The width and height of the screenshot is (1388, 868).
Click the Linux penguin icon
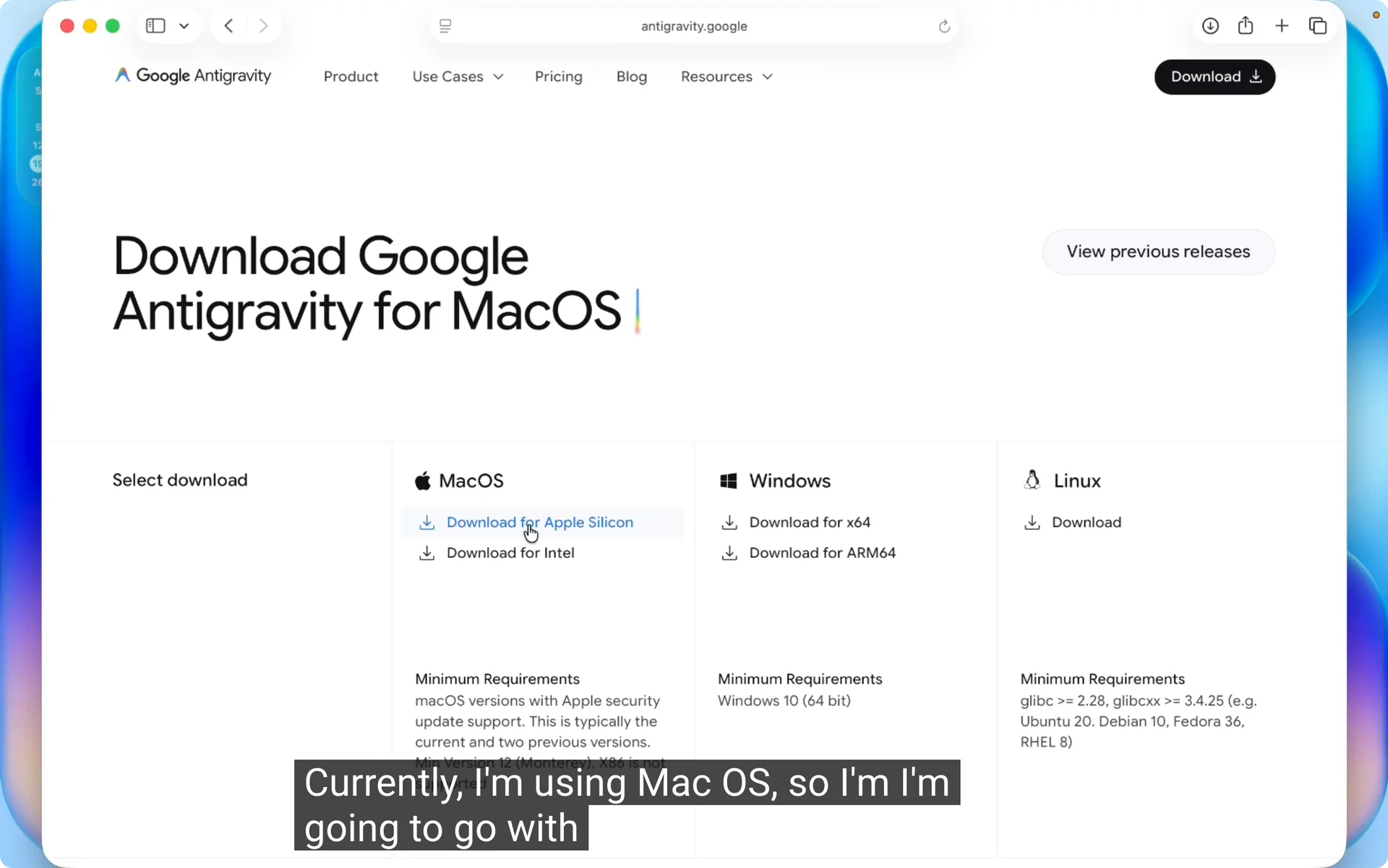(1032, 480)
